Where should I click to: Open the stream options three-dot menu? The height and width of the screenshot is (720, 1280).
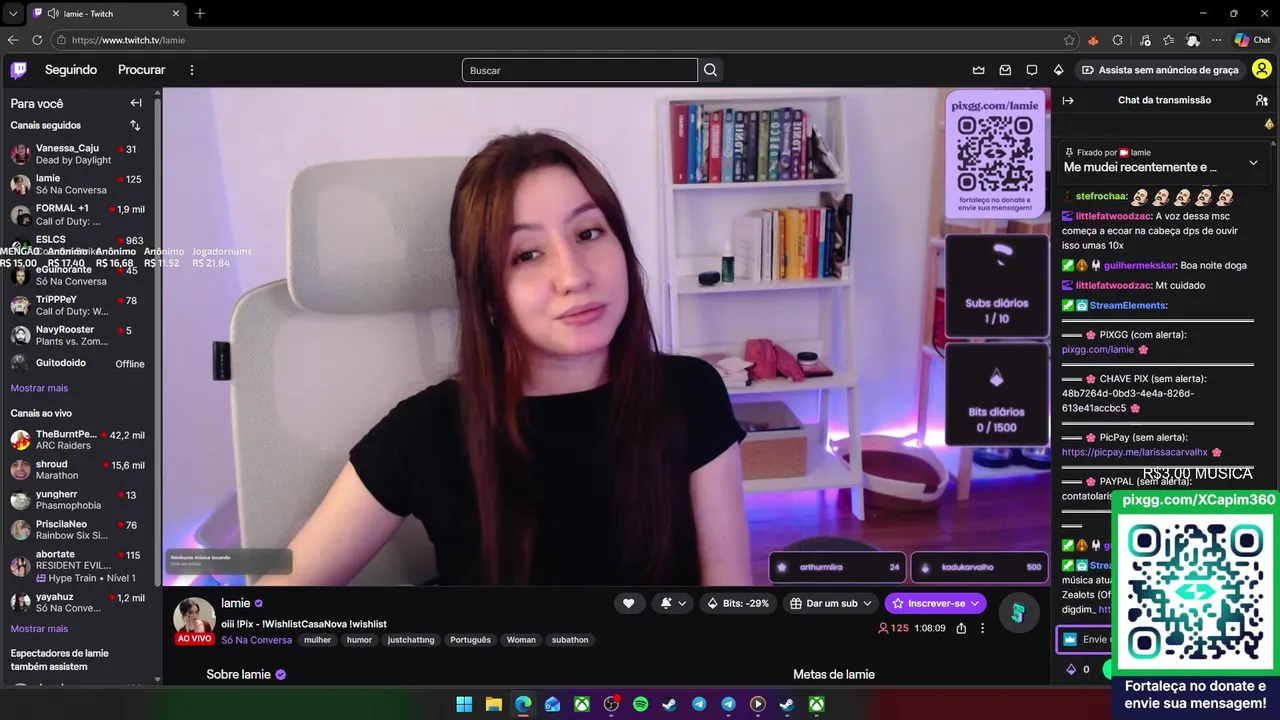pos(982,628)
